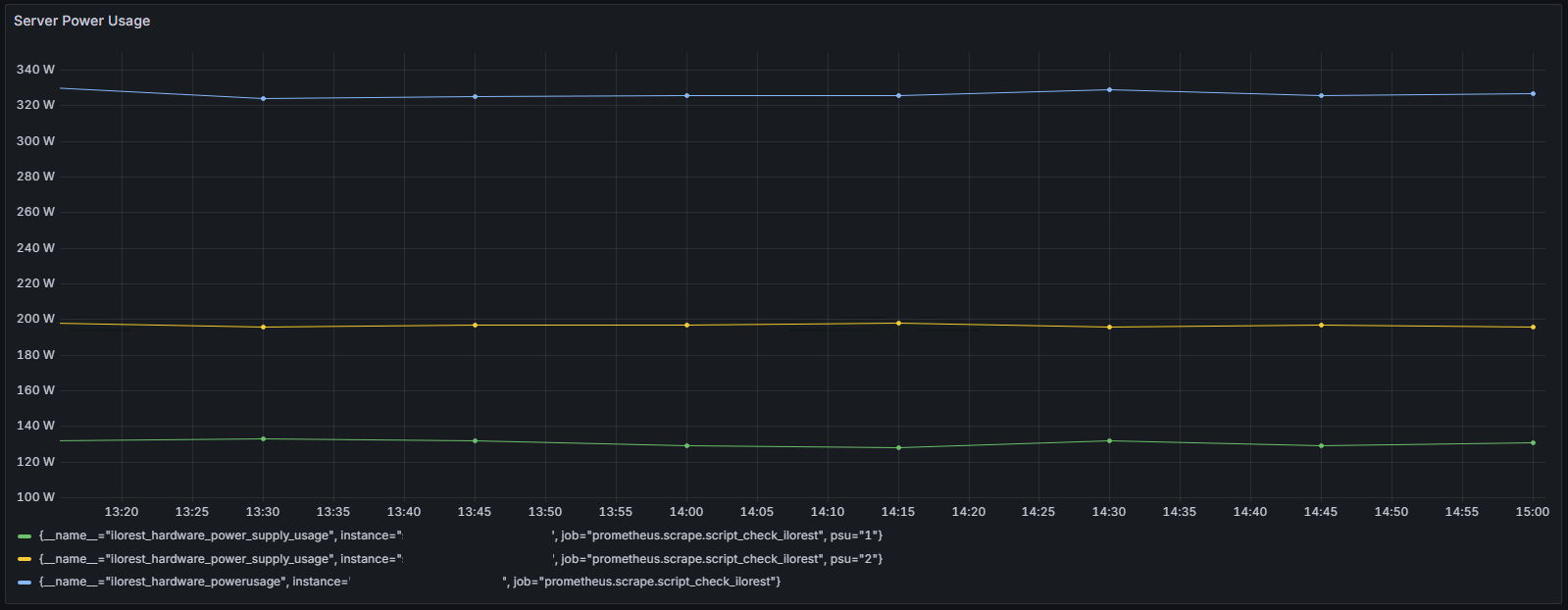Click blue color swatch for powerusage legend
This screenshot has width=1568, height=610.
pyautogui.click(x=25, y=583)
